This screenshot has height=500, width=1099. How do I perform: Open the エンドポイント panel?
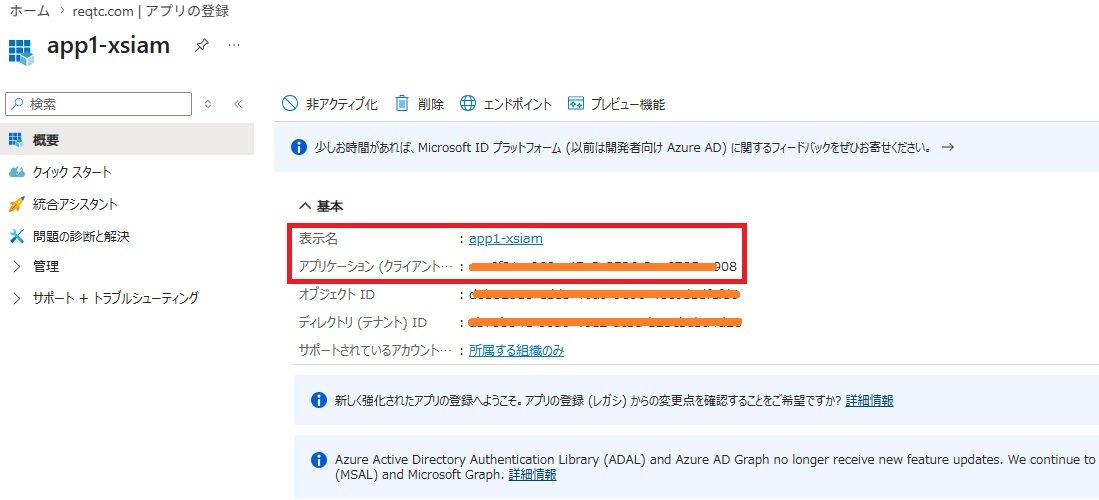(505, 104)
